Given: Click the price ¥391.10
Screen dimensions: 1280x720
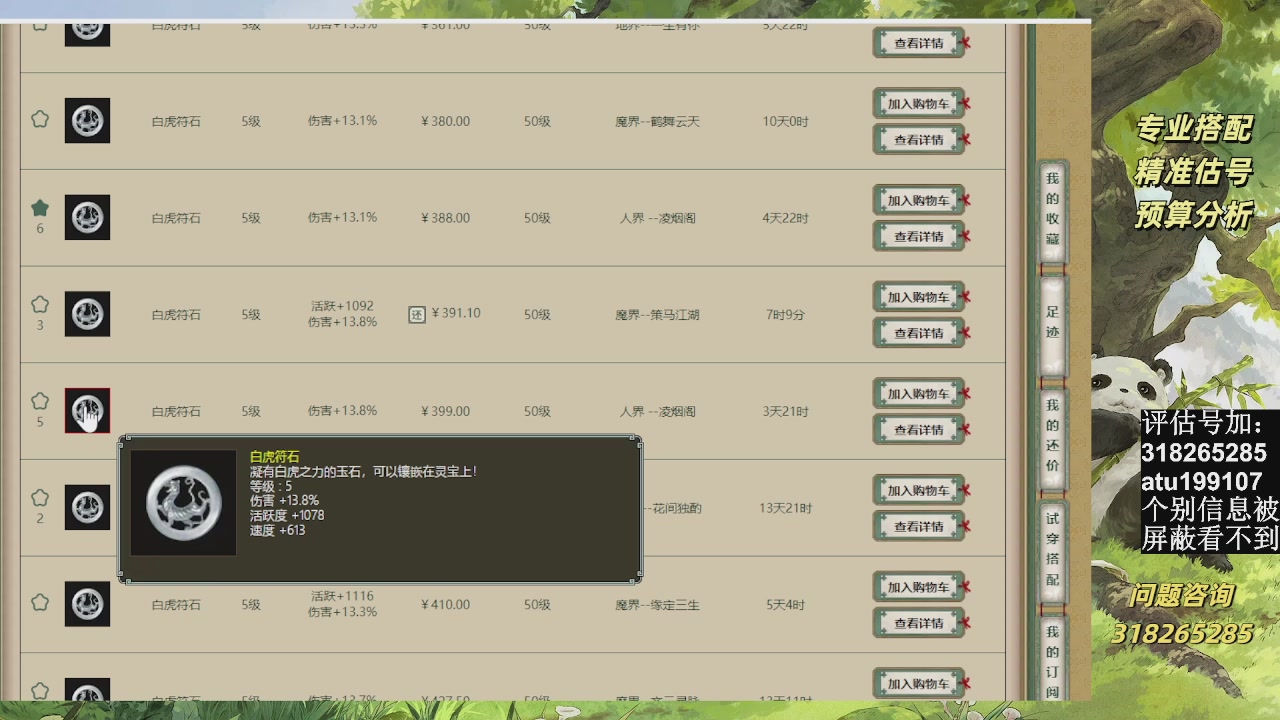Looking at the screenshot, I should coord(455,313).
